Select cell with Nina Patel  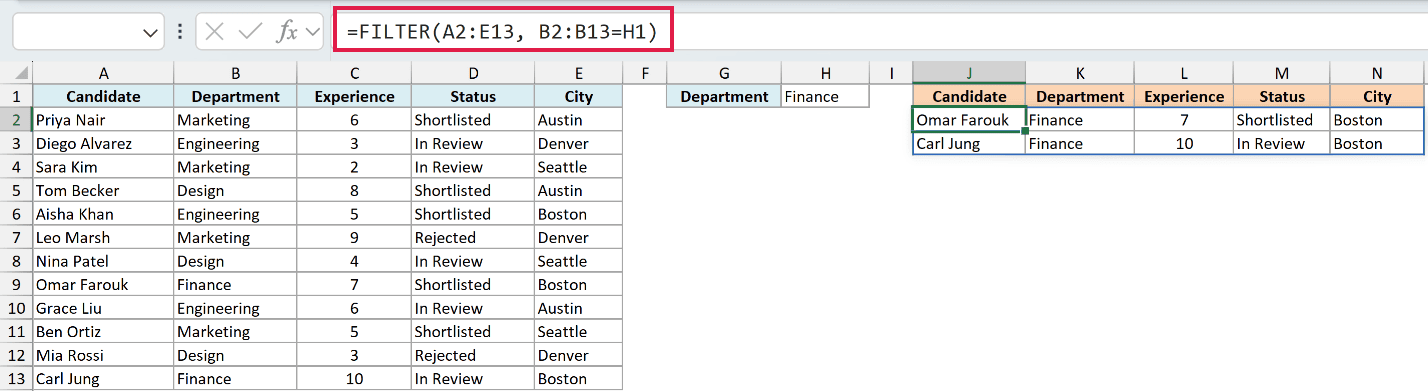103,261
